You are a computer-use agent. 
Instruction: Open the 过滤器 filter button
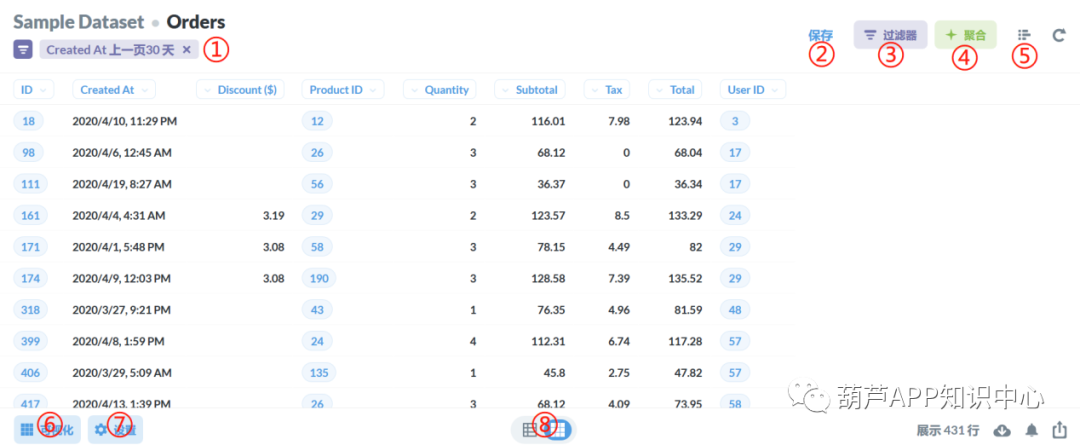pos(891,34)
